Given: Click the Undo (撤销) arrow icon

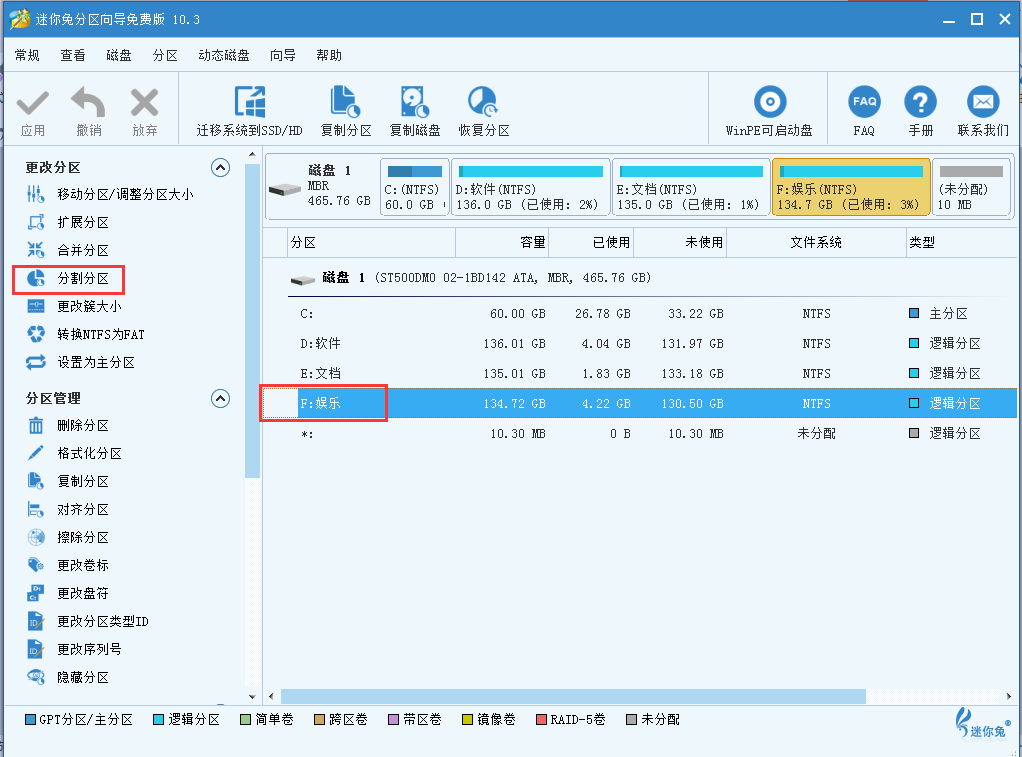Looking at the screenshot, I should (88, 103).
